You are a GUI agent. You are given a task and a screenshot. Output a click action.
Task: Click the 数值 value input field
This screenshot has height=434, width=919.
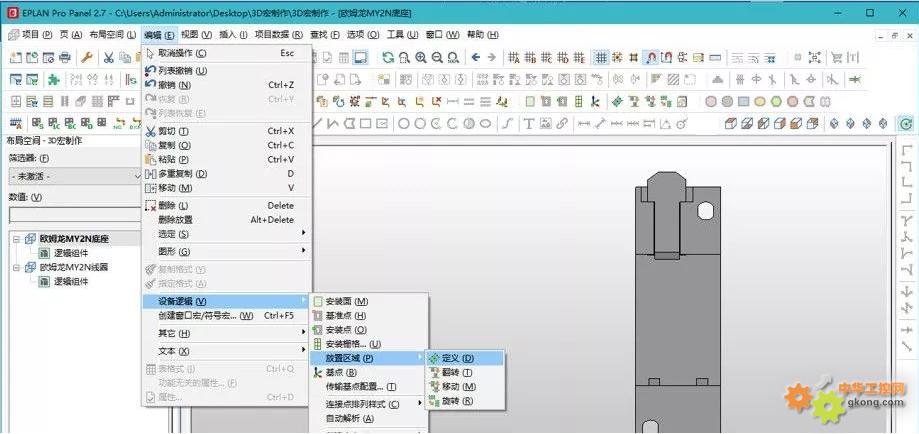[x=73, y=214]
